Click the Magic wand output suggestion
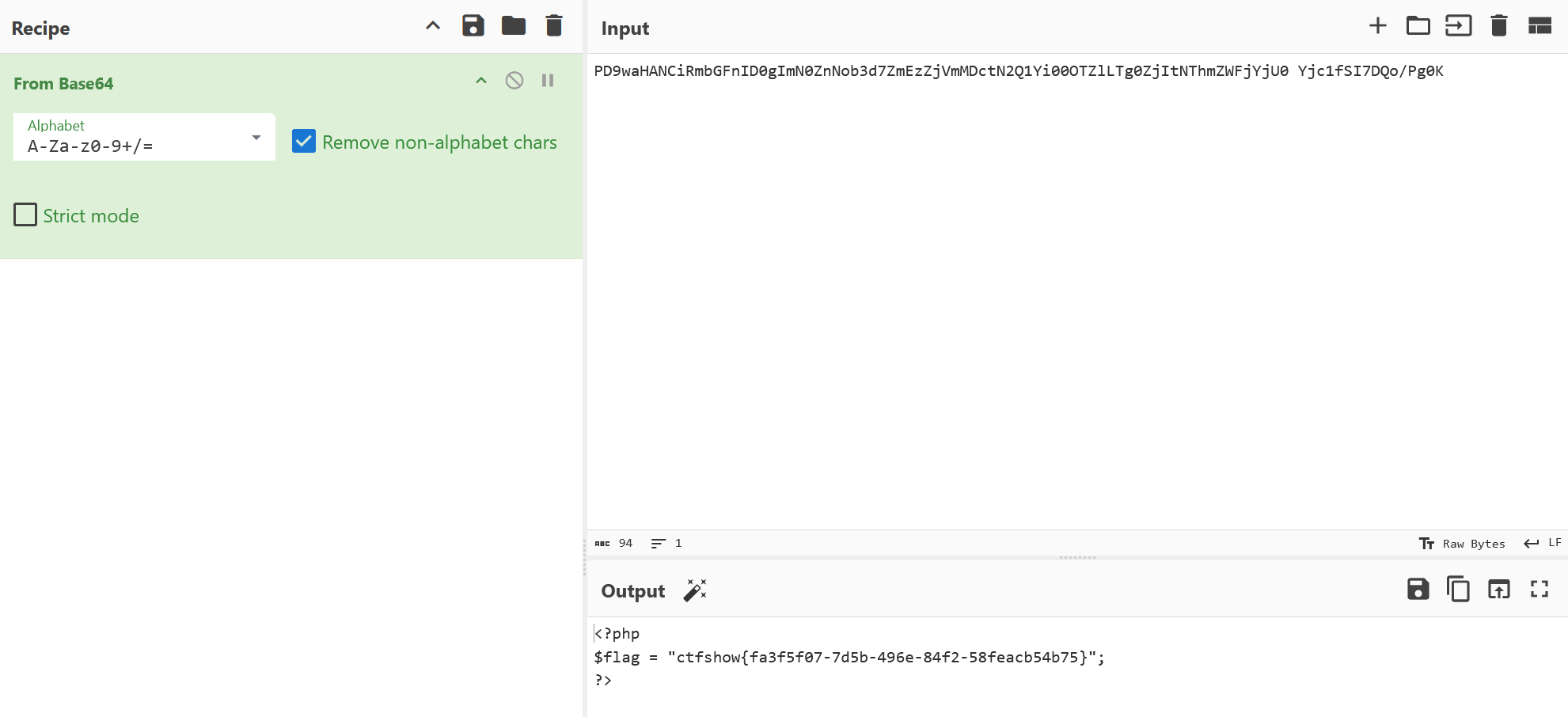This screenshot has width=1568, height=717. point(695,590)
